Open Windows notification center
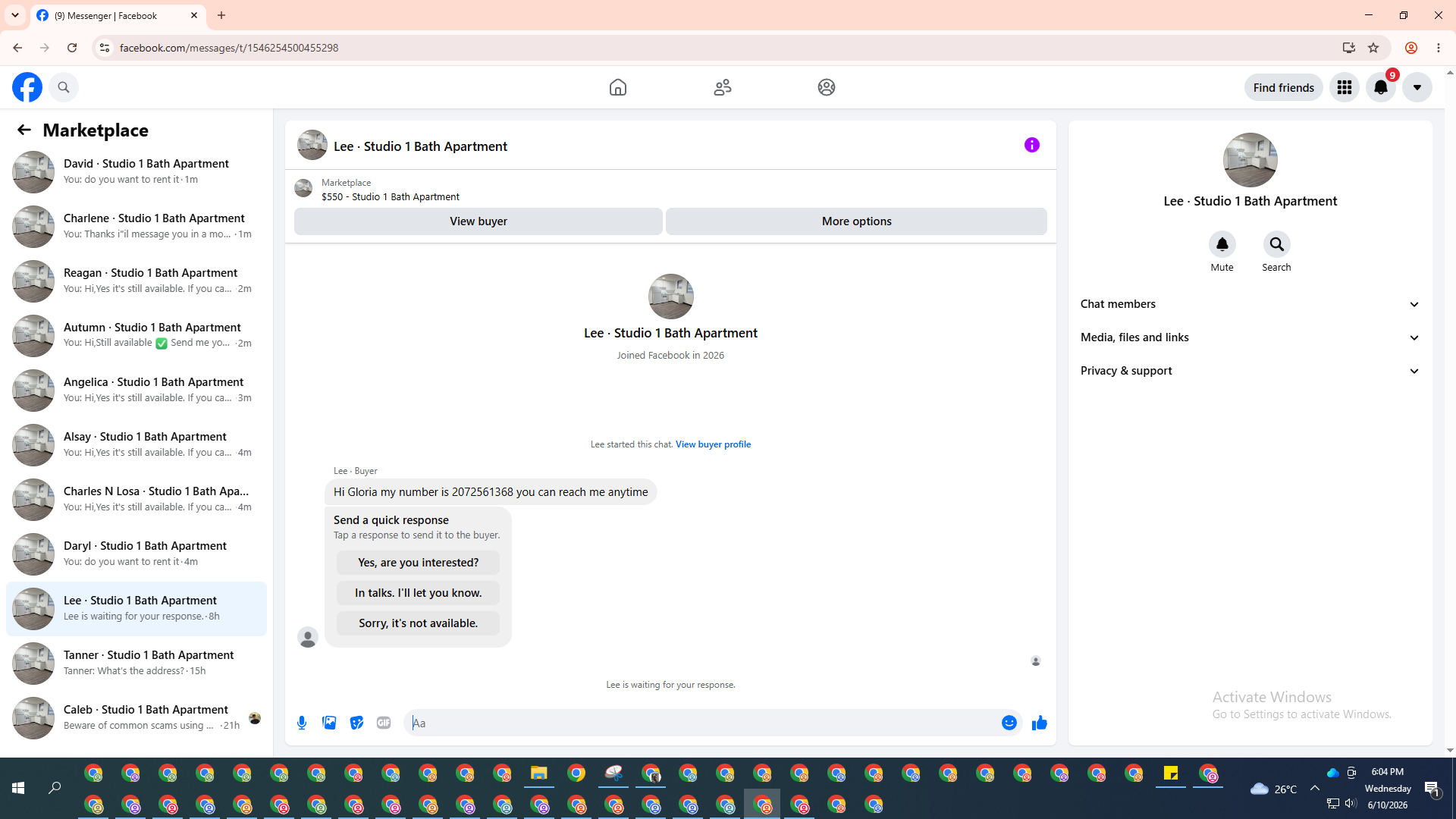1456x819 pixels. [x=1432, y=789]
